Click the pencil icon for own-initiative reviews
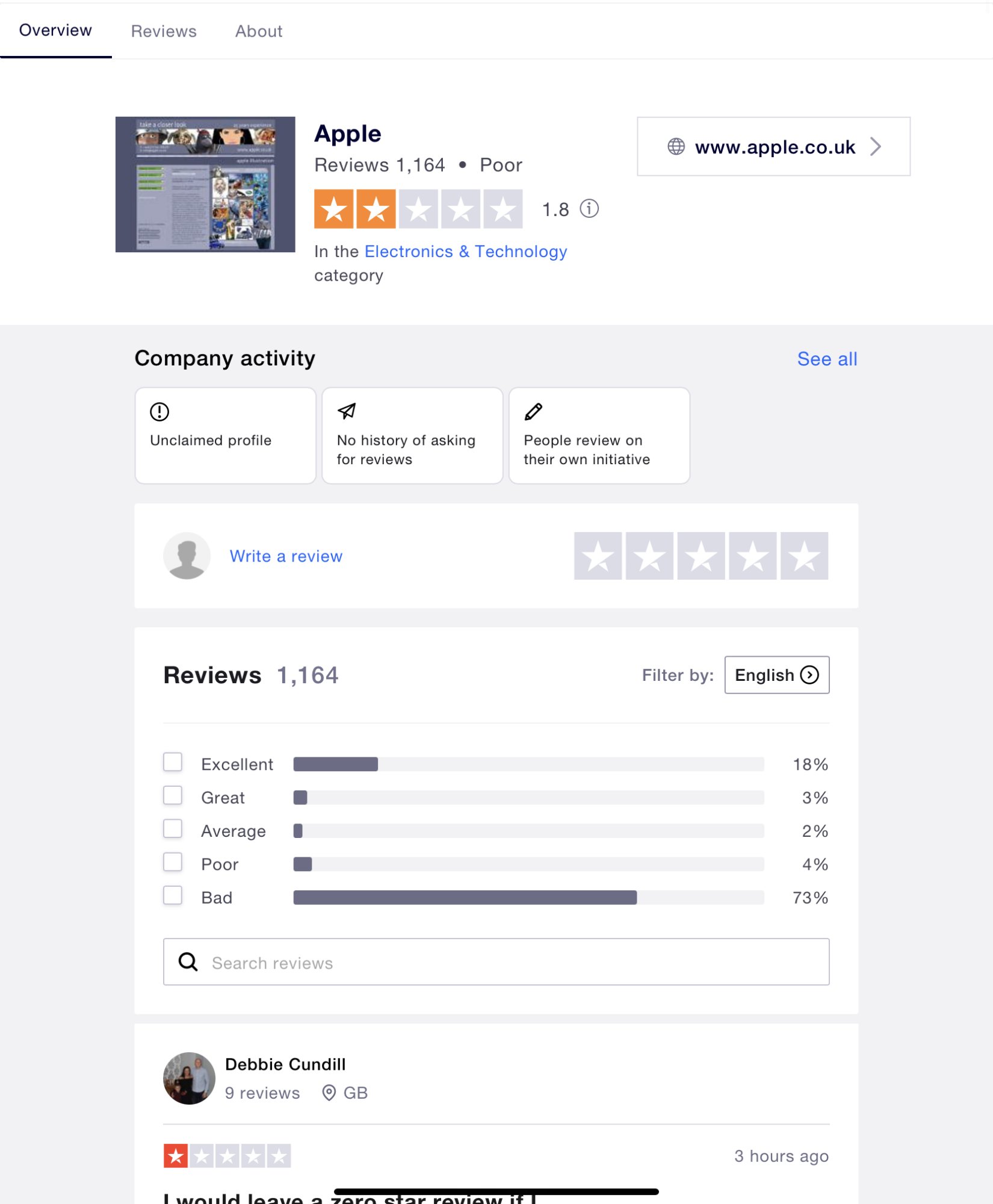The image size is (993, 1204). (533, 412)
